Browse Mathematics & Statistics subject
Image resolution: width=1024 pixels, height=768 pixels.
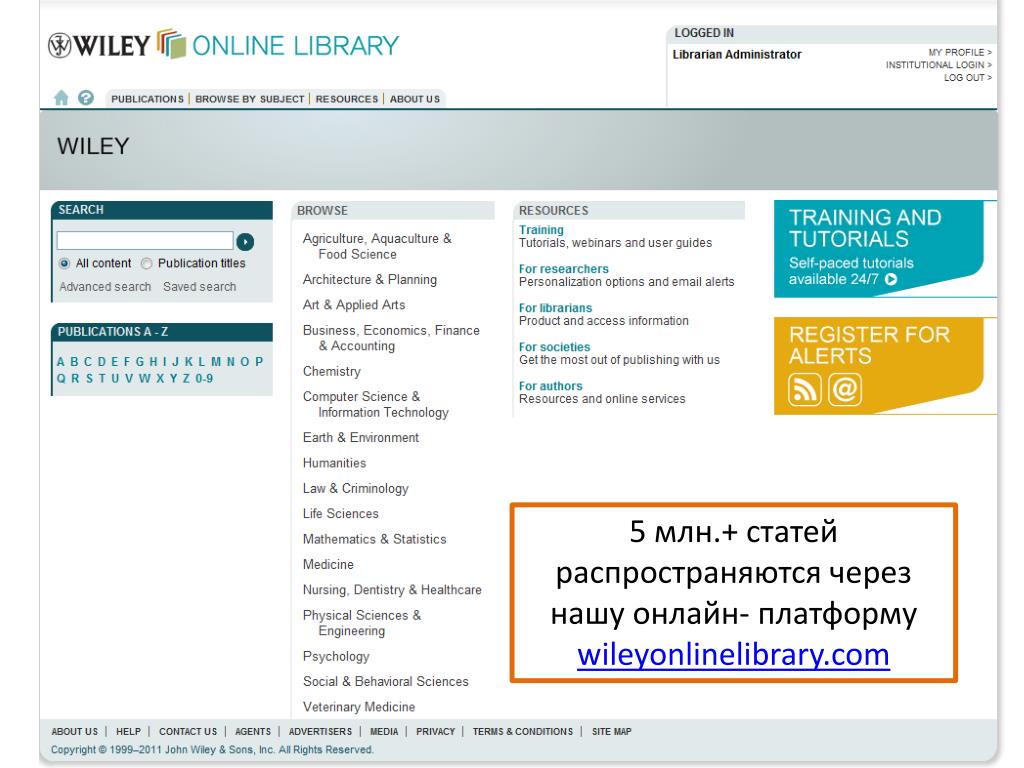coord(374,539)
